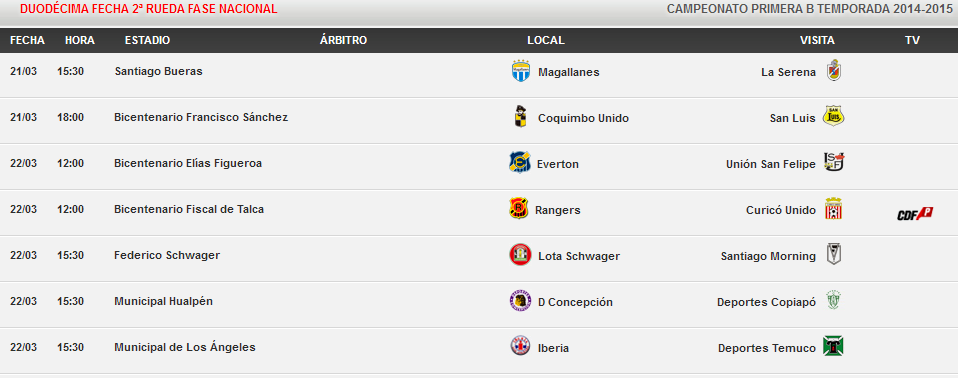
Task: Open the CDF Premium TV logo
Action: click(x=915, y=214)
